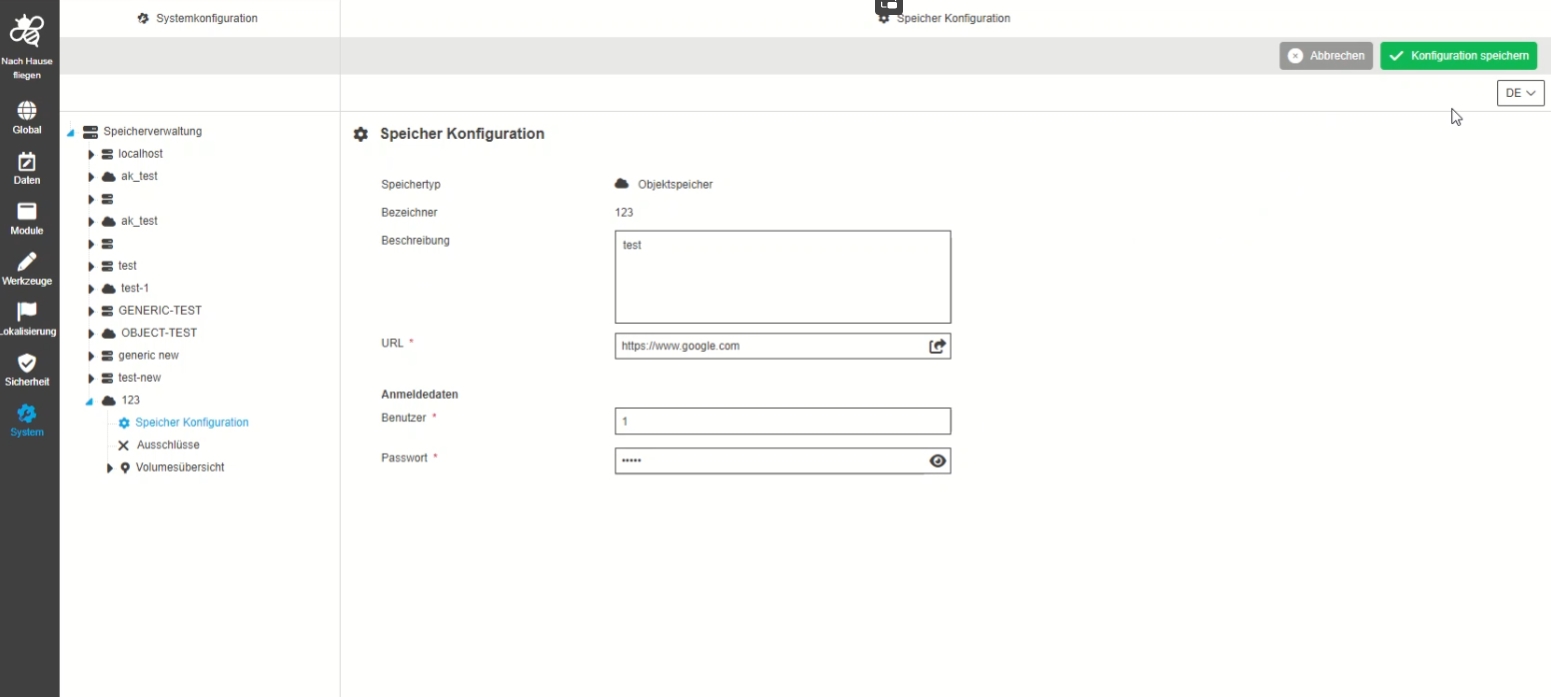1551x697 pixels.
Task: Expand the GENERIC-TEST node
Action: tap(91, 311)
